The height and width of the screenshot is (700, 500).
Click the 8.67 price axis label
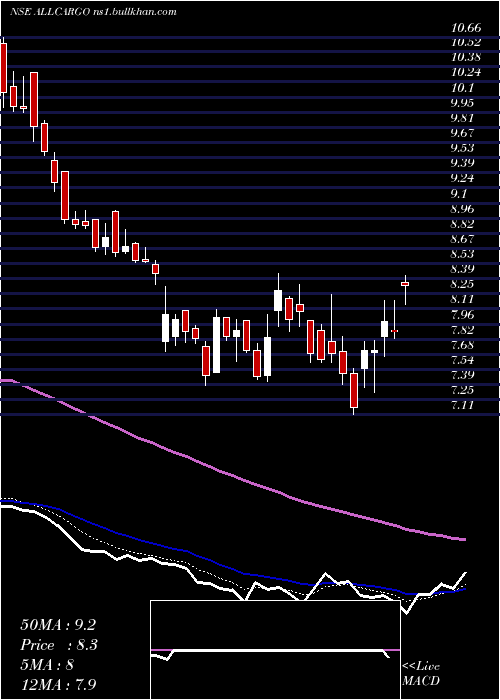[x=462, y=238]
